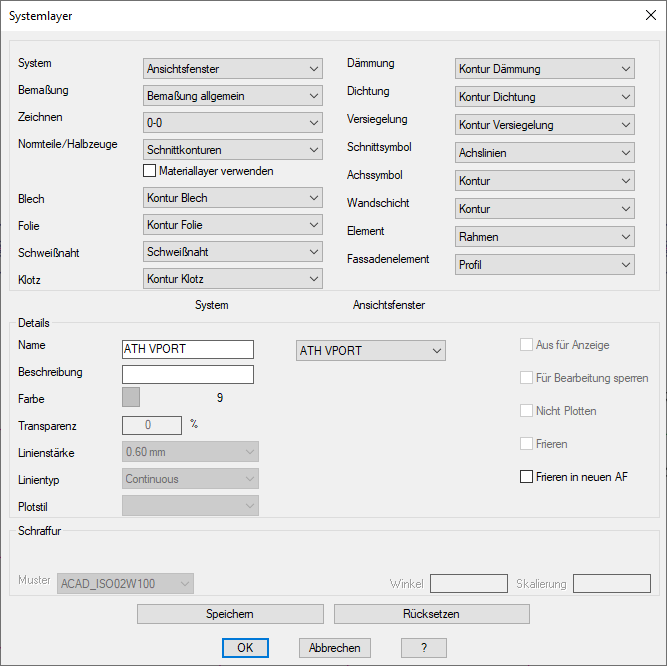The height and width of the screenshot is (666, 667).
Task: Click the Rücksetzen button
Action: pyautogui.click(x=432, y=614)
